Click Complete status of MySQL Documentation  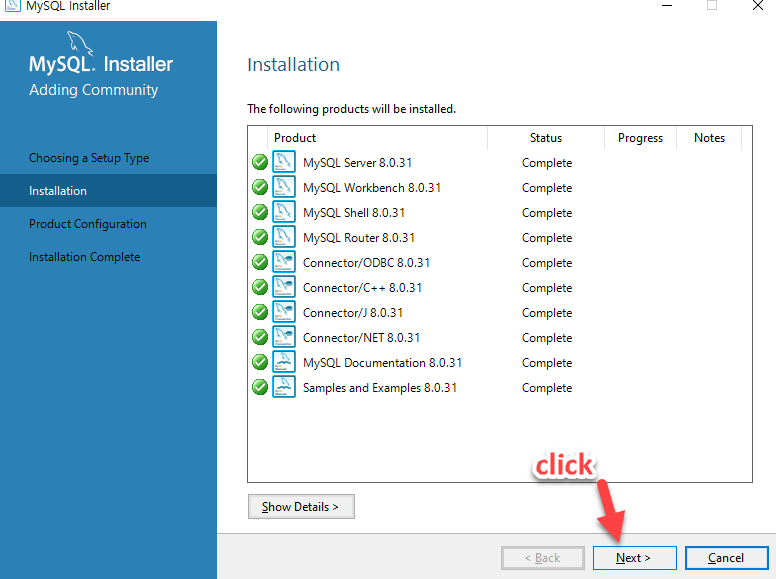547,363
